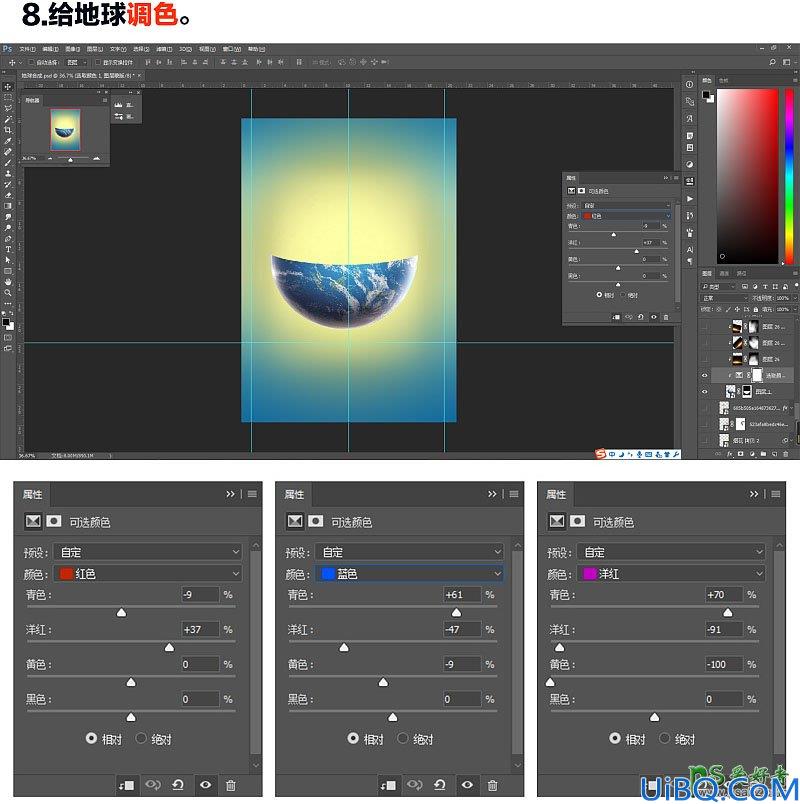This screenshot has width=800, height=804.
Task: Select 相对 radio in the blue 蓝色 panel
Action: (x=353, y=738)
